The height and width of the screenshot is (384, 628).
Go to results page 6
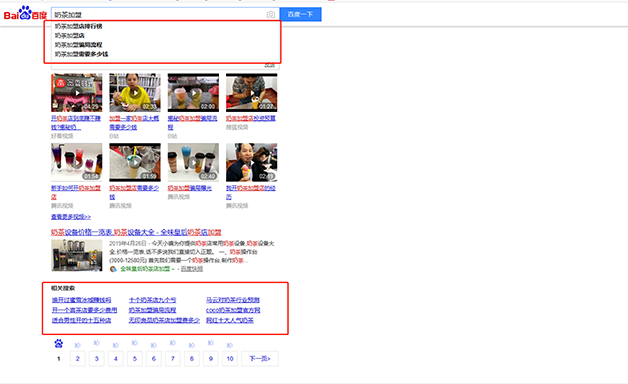click(153, 358)
